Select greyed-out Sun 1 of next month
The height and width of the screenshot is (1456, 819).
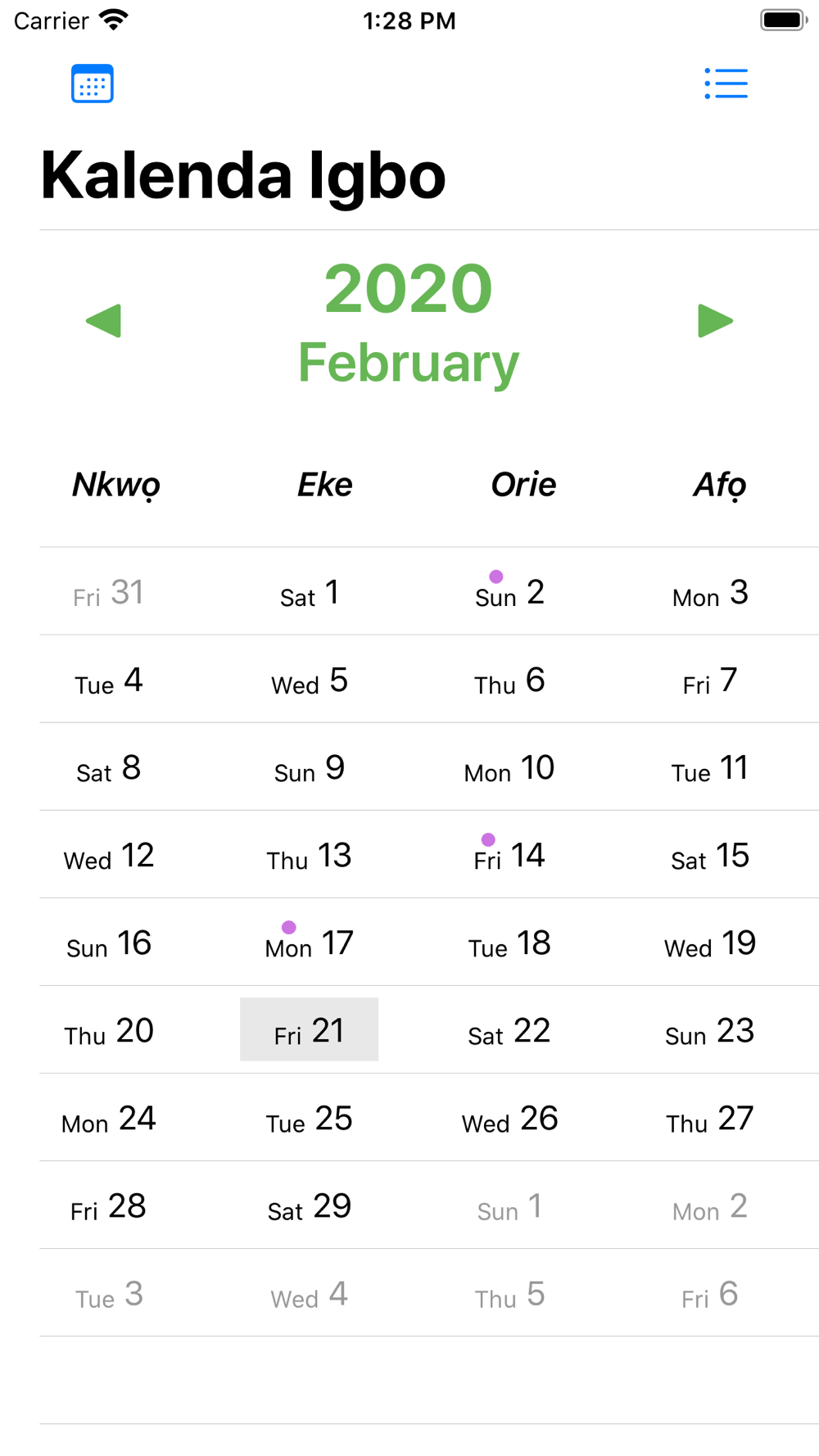tap(509, 1206)
